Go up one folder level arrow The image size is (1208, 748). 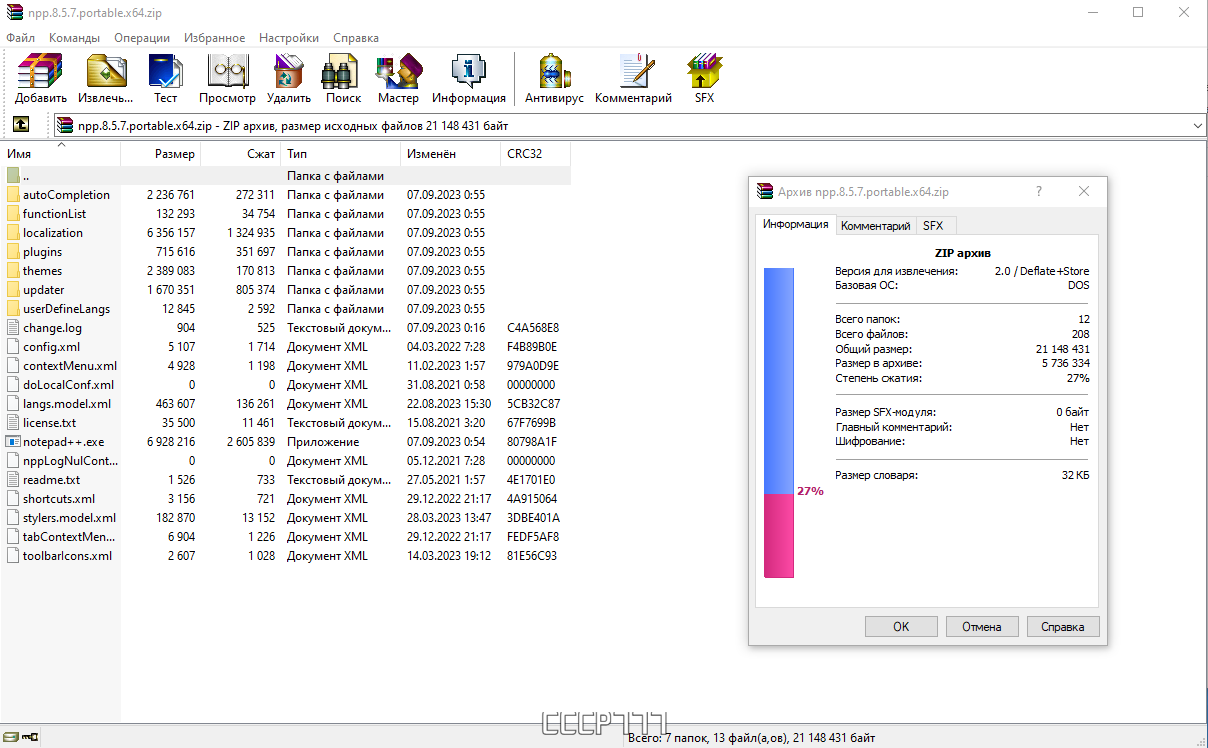click(20, 125)
